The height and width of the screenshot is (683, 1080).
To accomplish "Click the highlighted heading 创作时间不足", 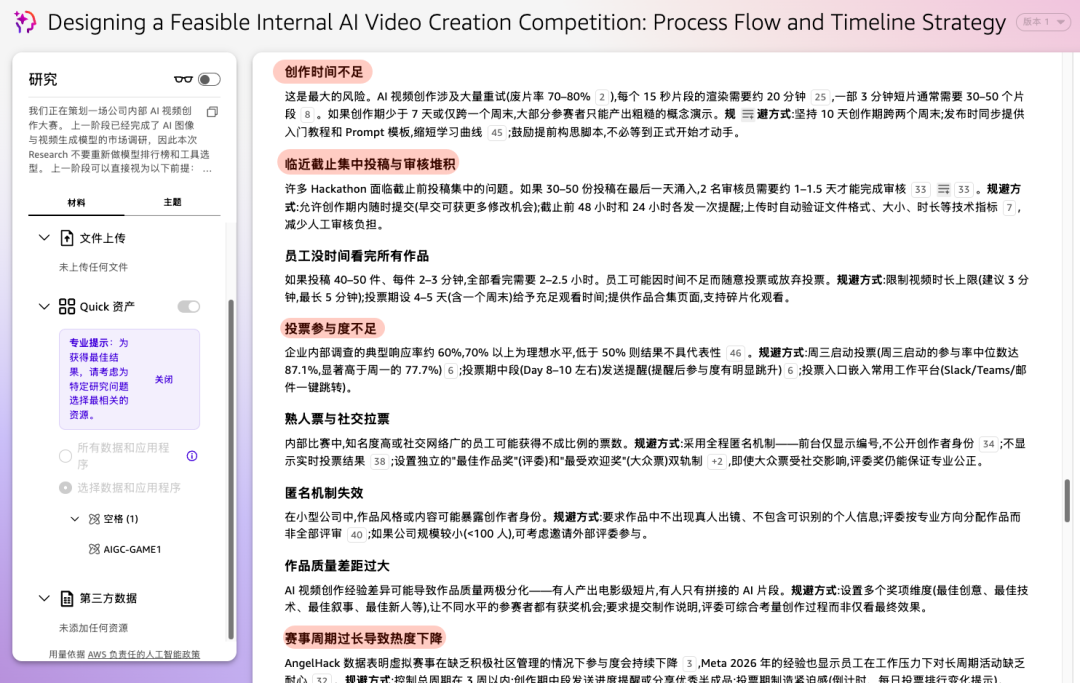I will coord(324,72).
